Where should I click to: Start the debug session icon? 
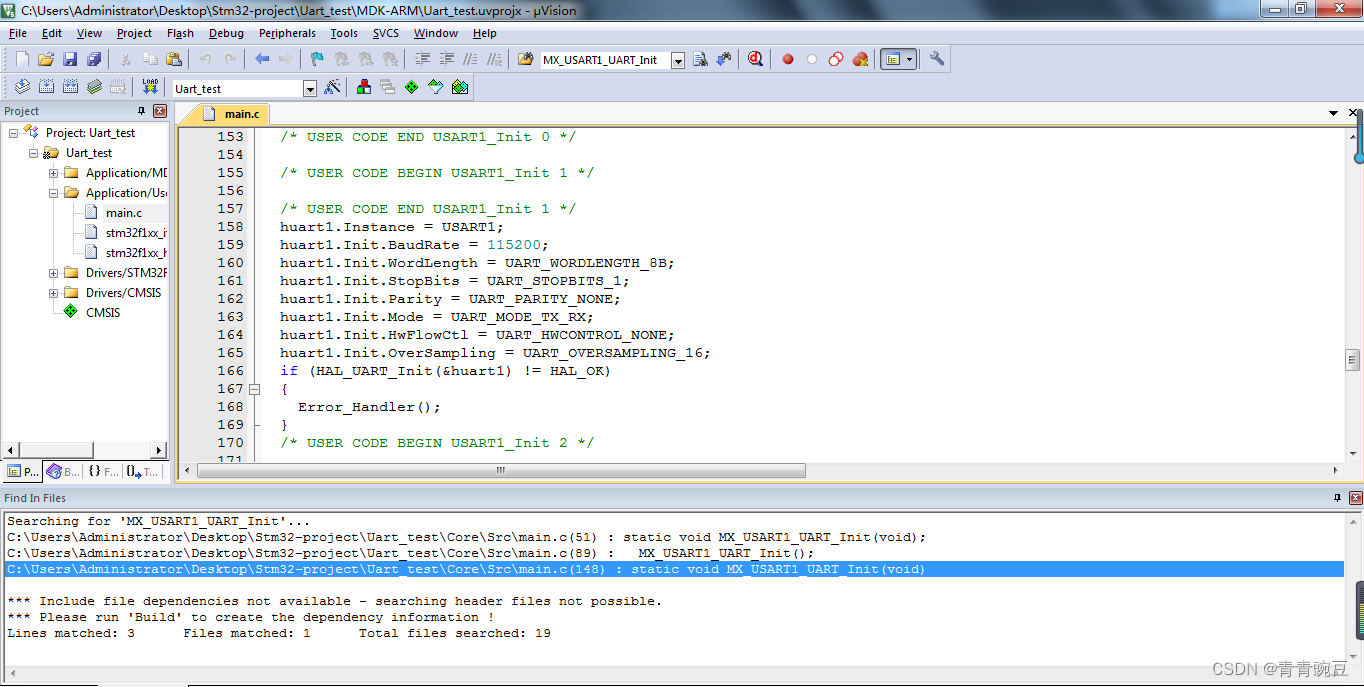755,60
